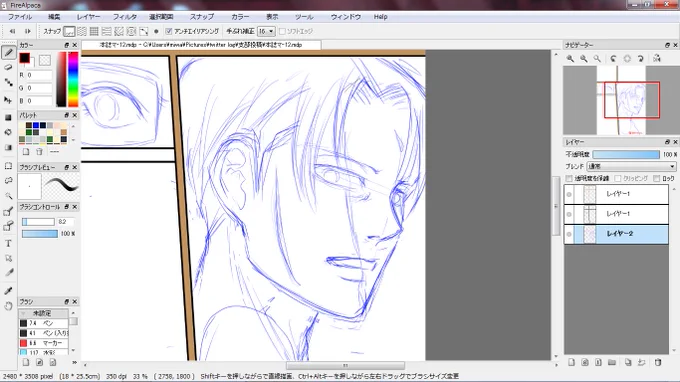The image size is (680, 382).
Task: Select the Move tool
Action: 8,100
